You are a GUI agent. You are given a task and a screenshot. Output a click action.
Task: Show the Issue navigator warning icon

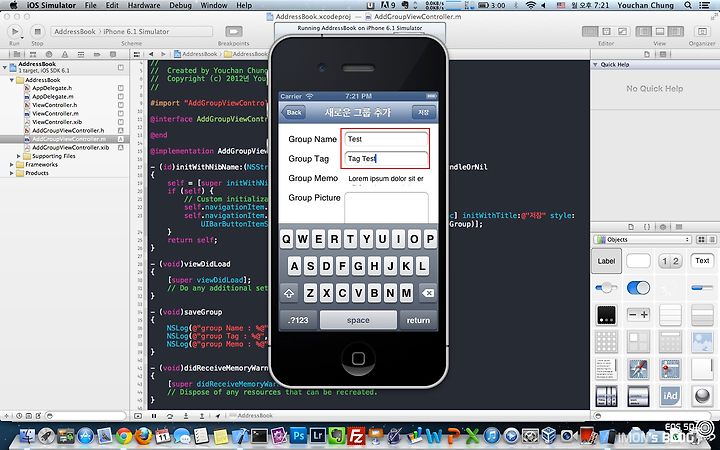click(x=65, y=54)
